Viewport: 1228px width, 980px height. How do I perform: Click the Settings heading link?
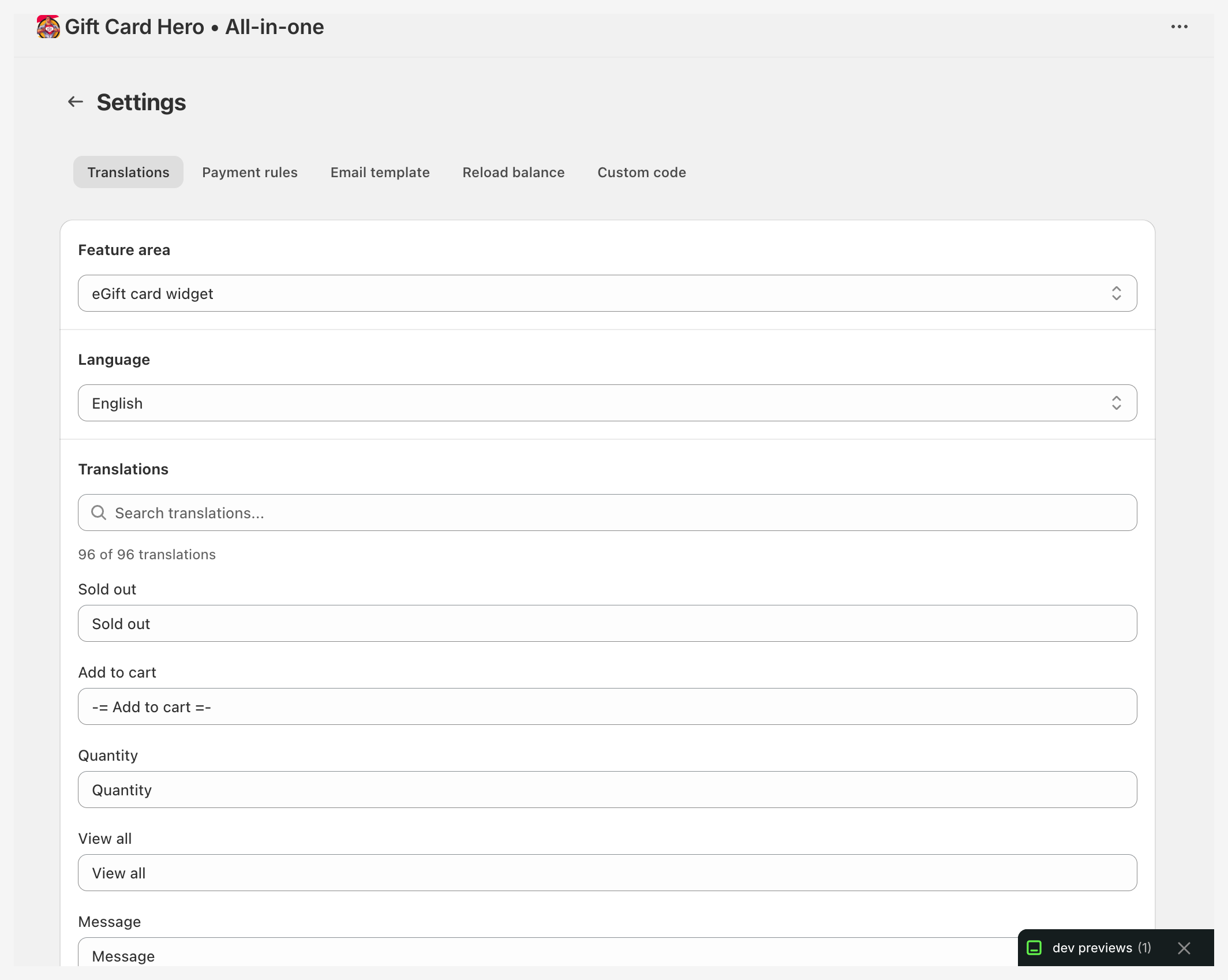(x=140, y=102)
